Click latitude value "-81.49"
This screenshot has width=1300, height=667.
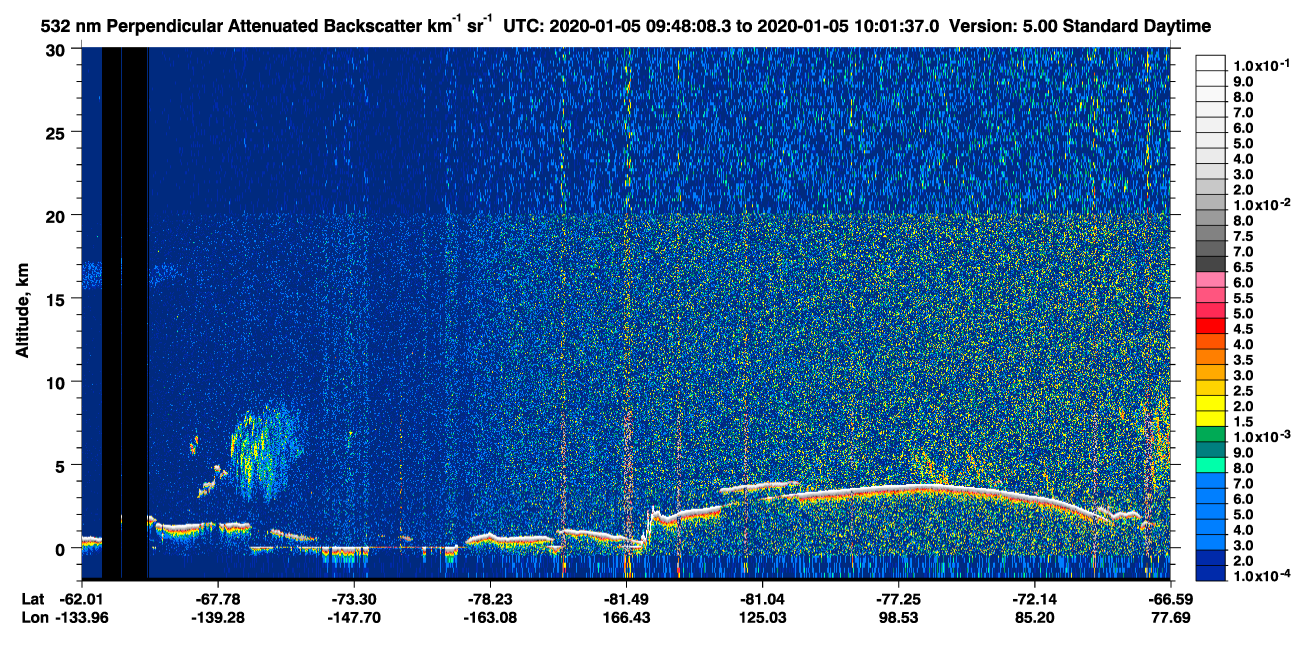[626, 598]
